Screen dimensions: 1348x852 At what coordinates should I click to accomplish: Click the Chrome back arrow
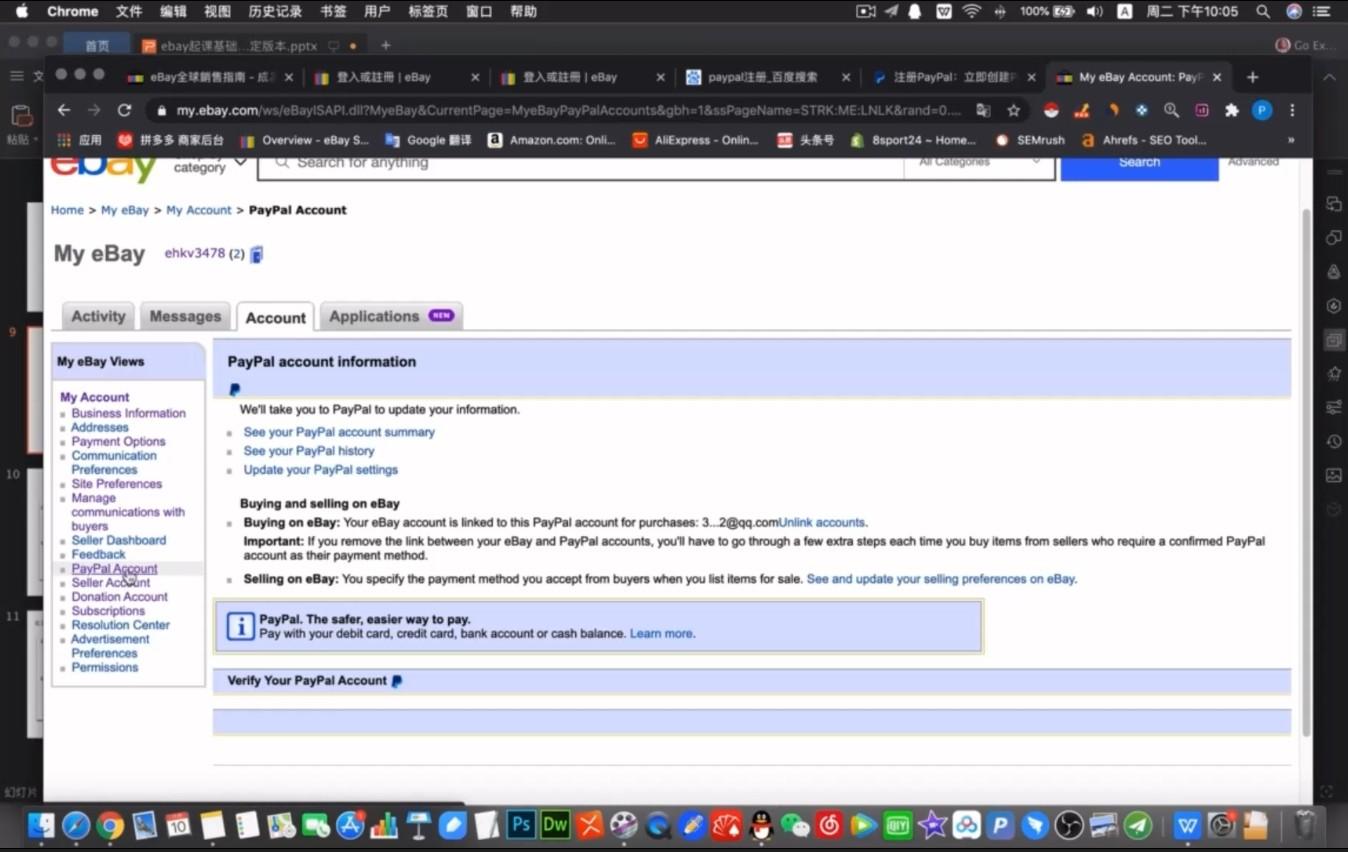coord(64,110)
